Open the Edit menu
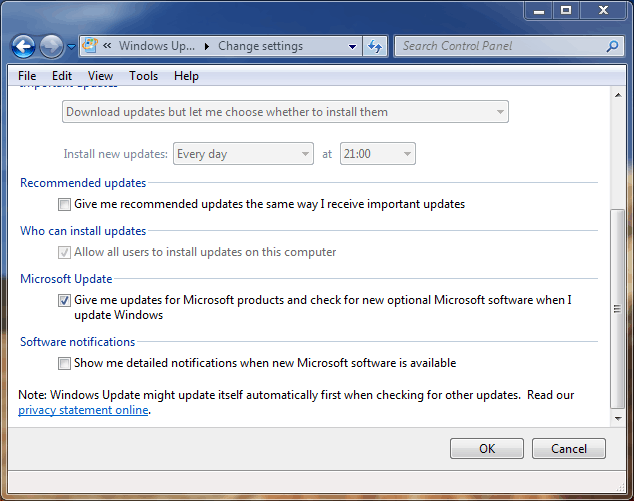The image size is (634, 501). coord(62,76)
